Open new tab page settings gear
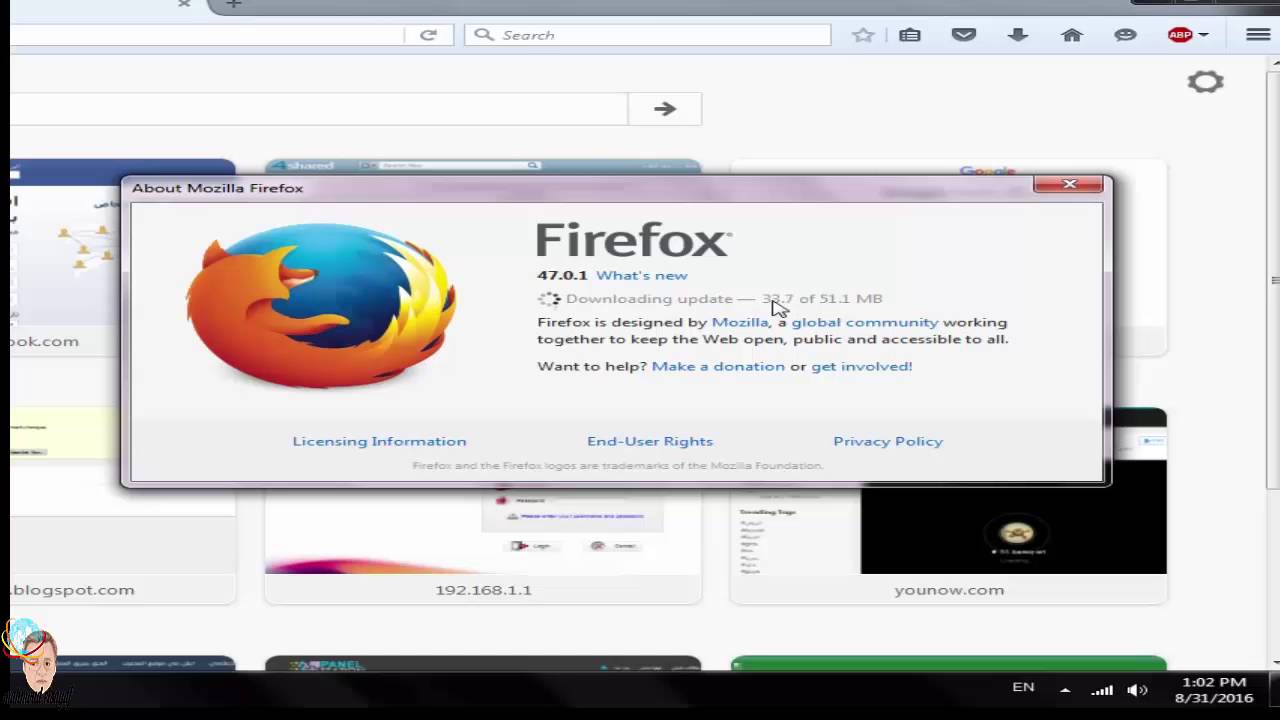1280x720 pixels. [x=1205, y=82]
